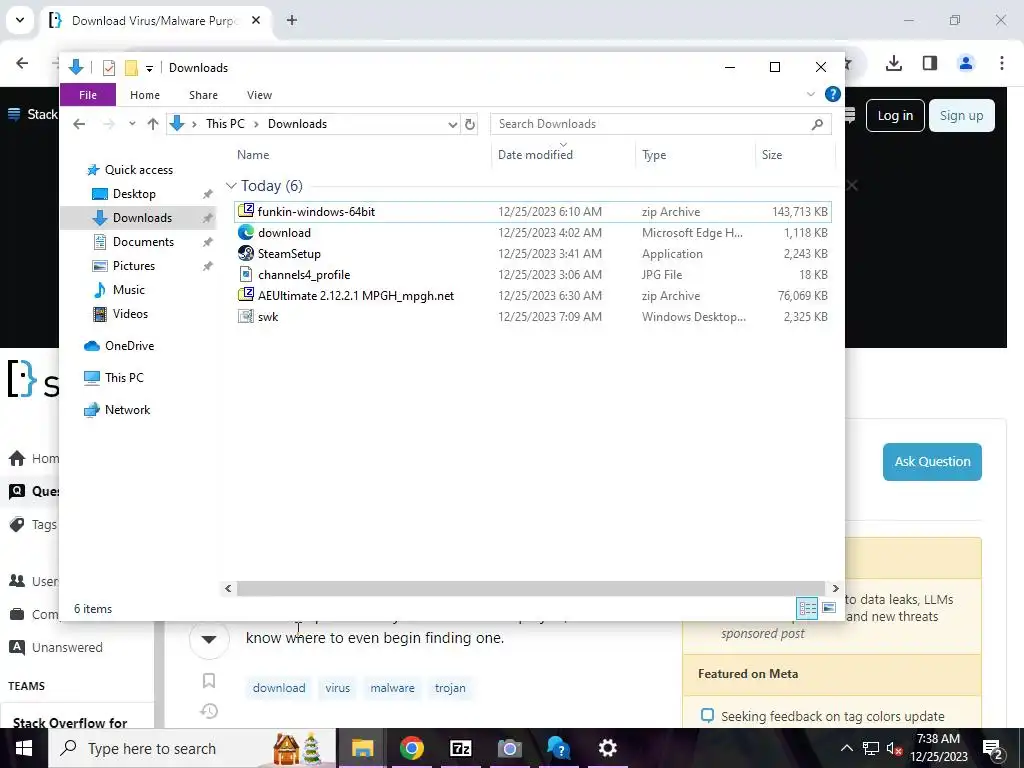The image size is (1024, 768).
Task: Open Chrome profile avatar
Action: (x=966, y=63)
